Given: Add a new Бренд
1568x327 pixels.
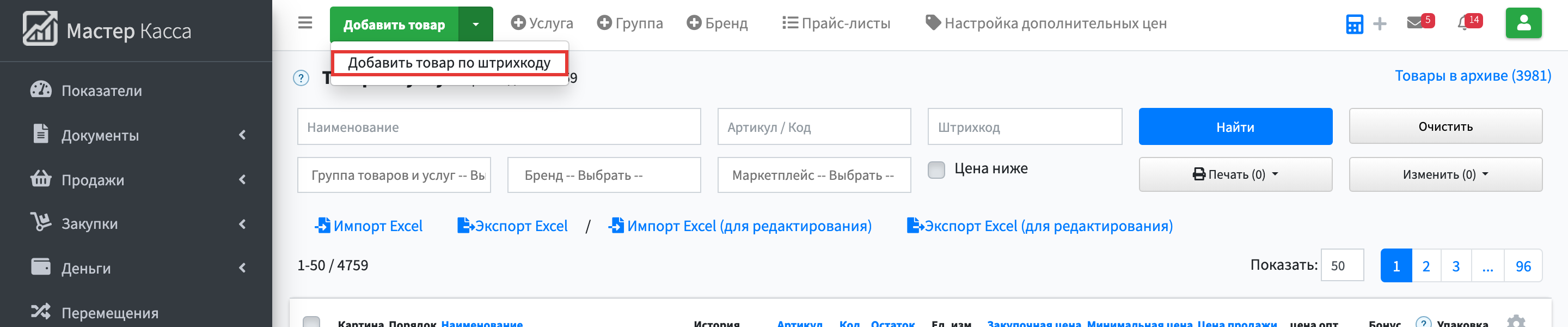Looking at the screenshot, I should 717,23.
